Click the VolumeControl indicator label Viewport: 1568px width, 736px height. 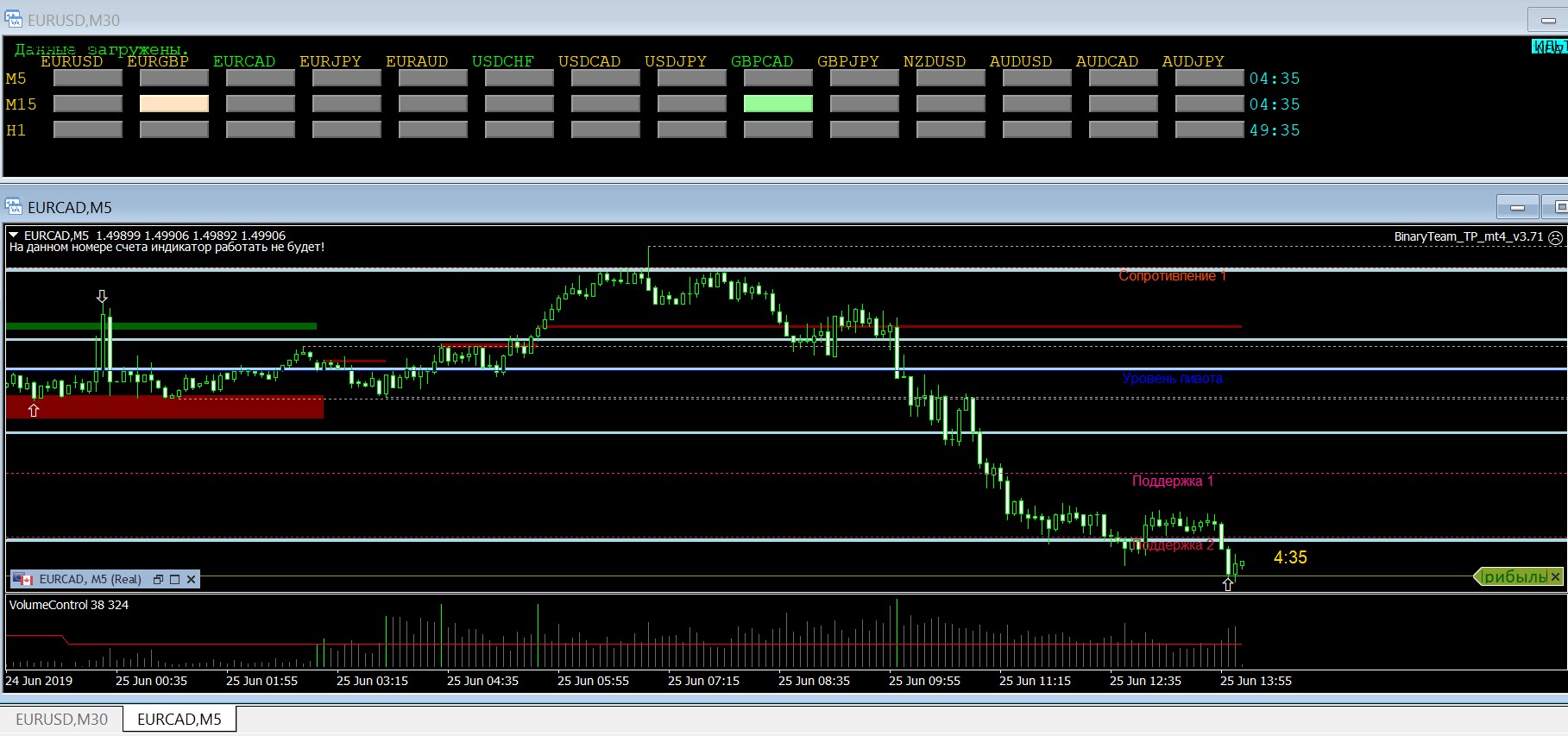coord(68,605)
